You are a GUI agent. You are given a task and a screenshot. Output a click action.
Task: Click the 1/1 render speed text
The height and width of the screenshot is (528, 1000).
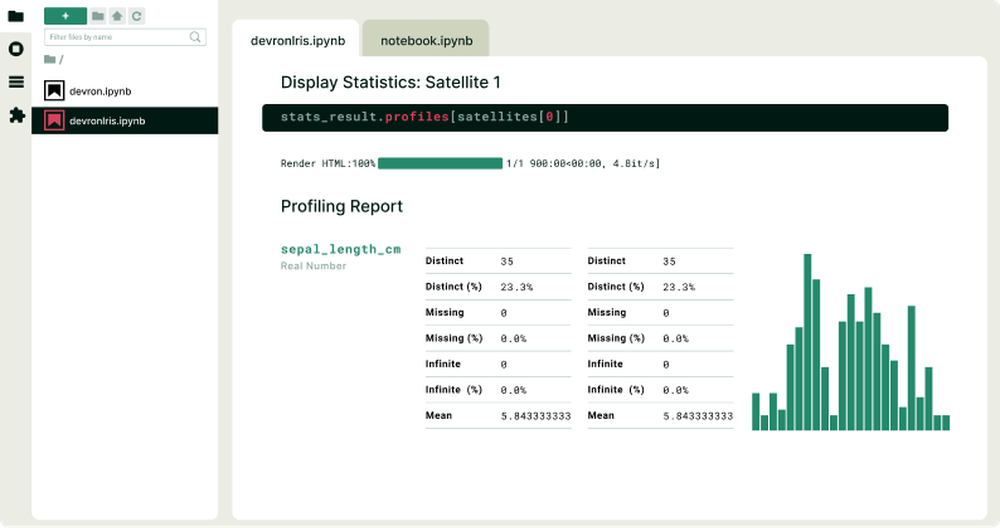[583, 163]
